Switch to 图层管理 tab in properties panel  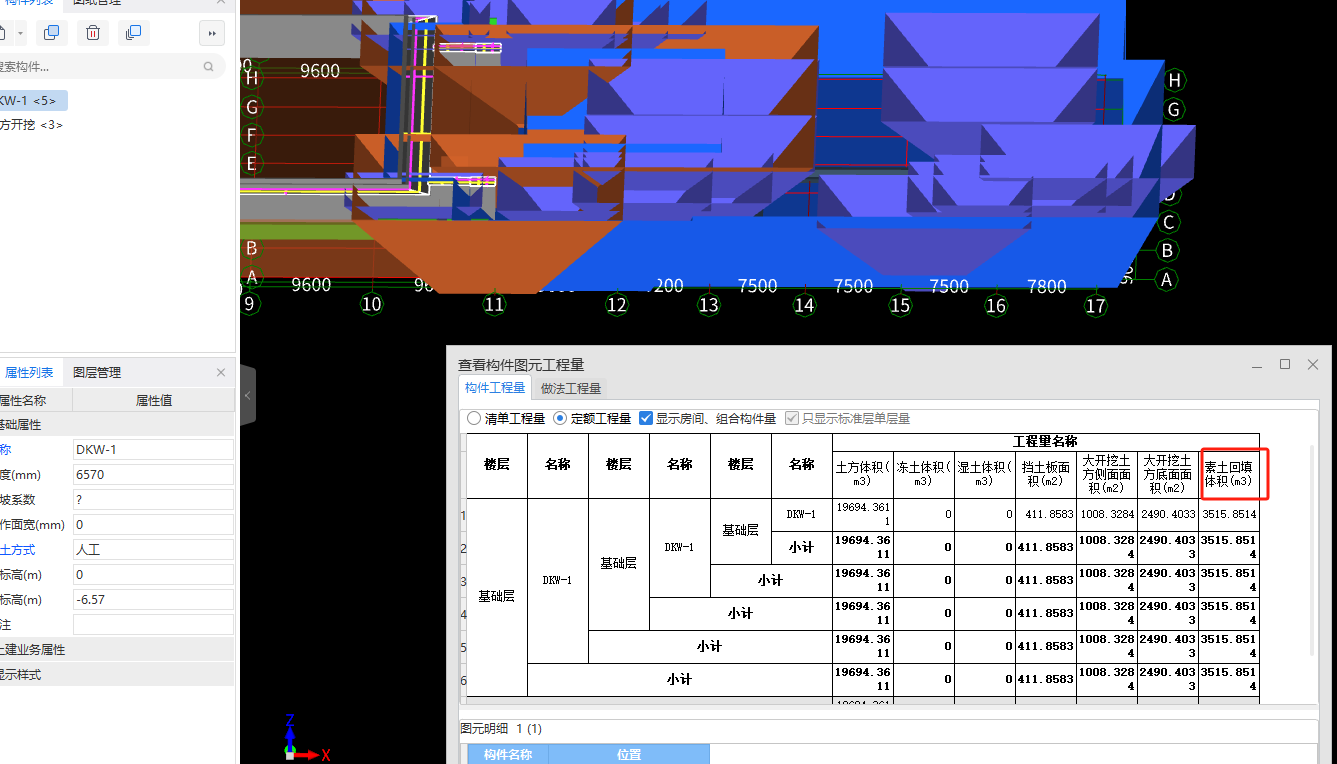[x=97, y=372]
